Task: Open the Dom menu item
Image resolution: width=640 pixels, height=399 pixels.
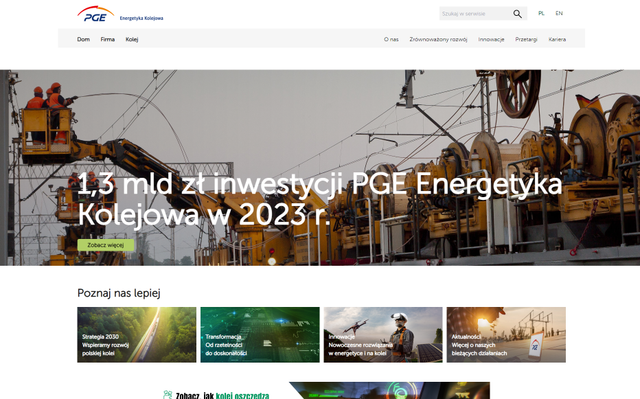Action: point(83,40)
